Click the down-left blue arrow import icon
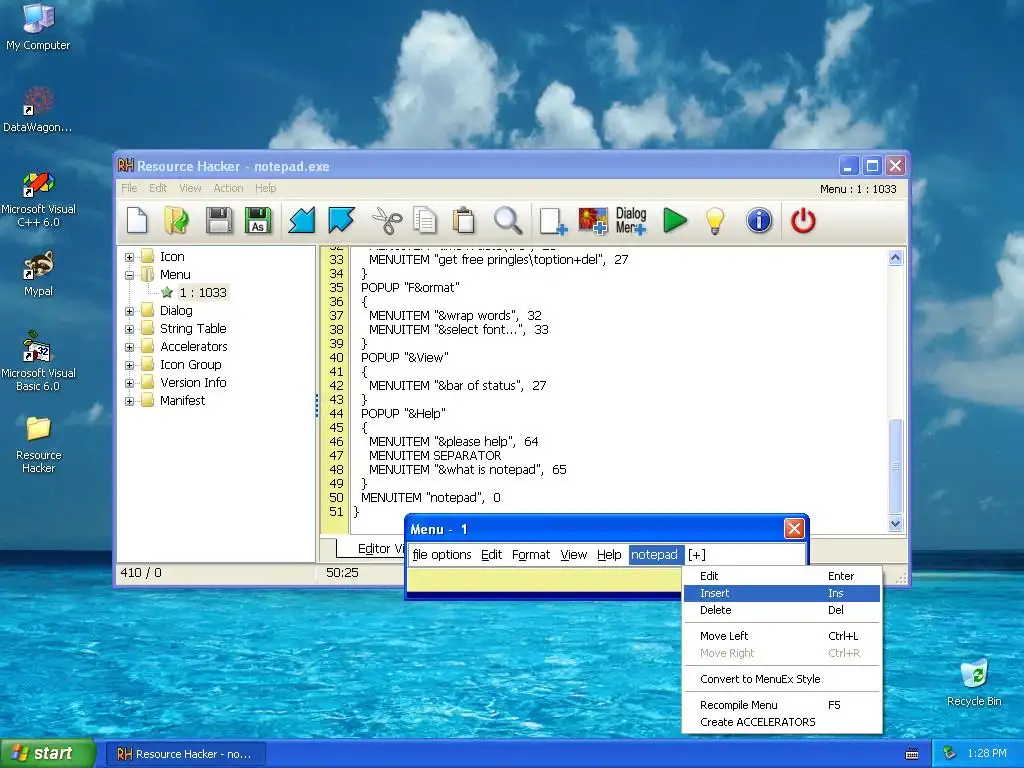Screen dimensions: 1024x768 click(302, 220)
